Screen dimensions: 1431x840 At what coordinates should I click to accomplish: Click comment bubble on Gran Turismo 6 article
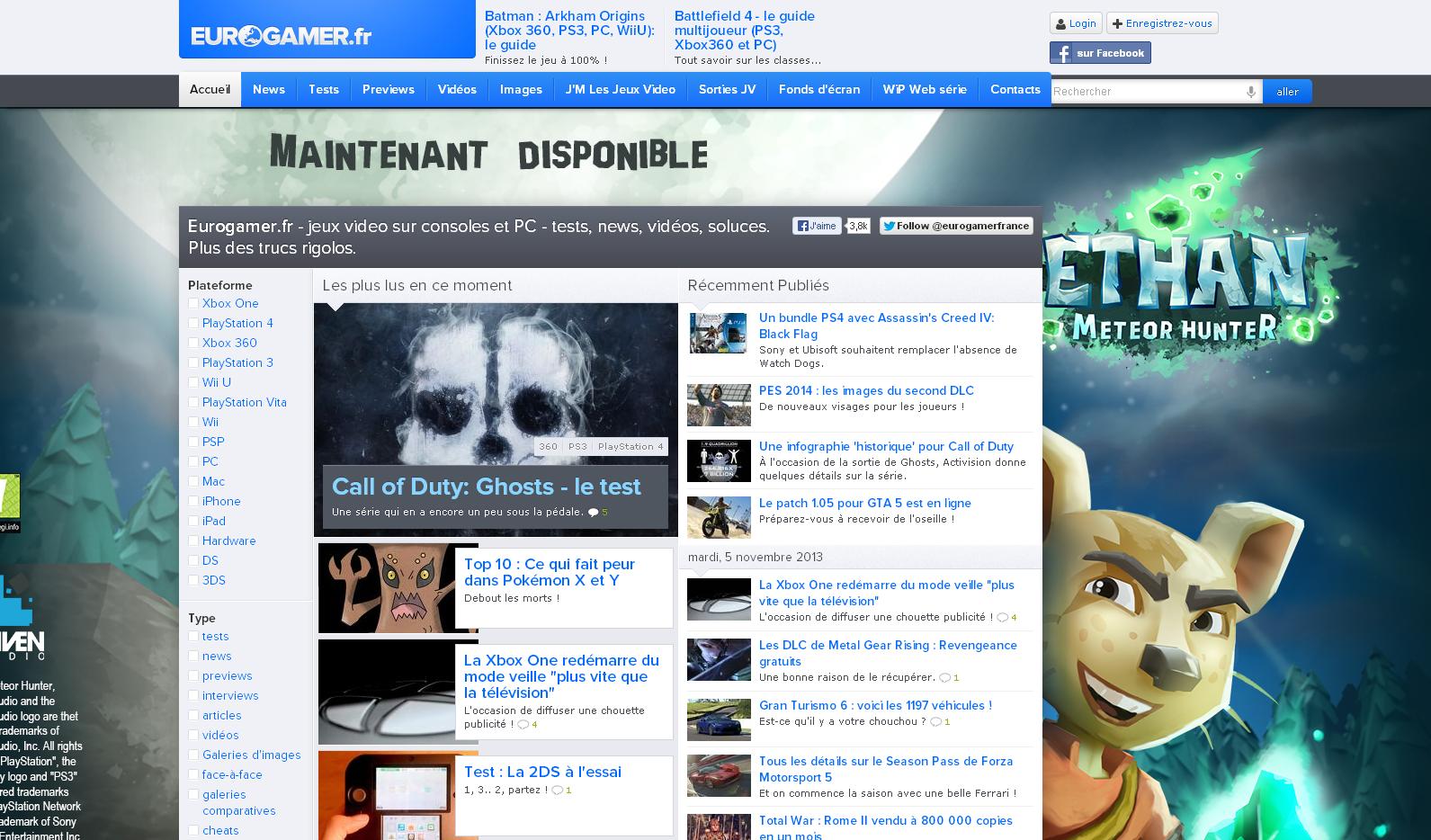click(935, 721)
